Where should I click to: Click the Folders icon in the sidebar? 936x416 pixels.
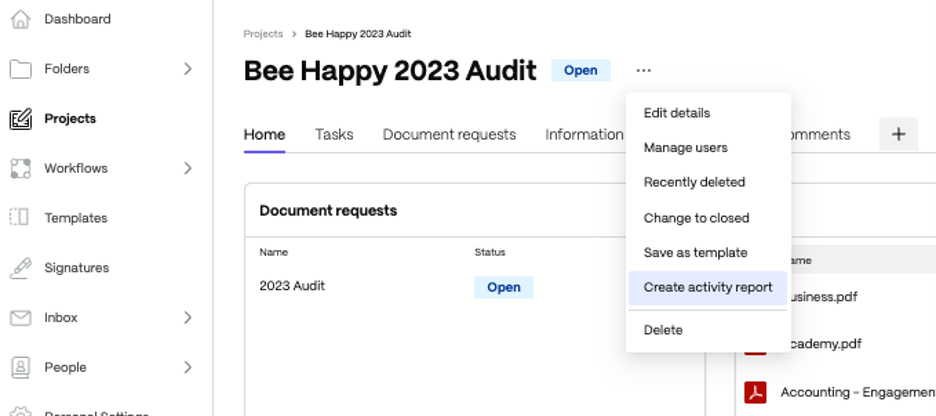coord(20,69)
